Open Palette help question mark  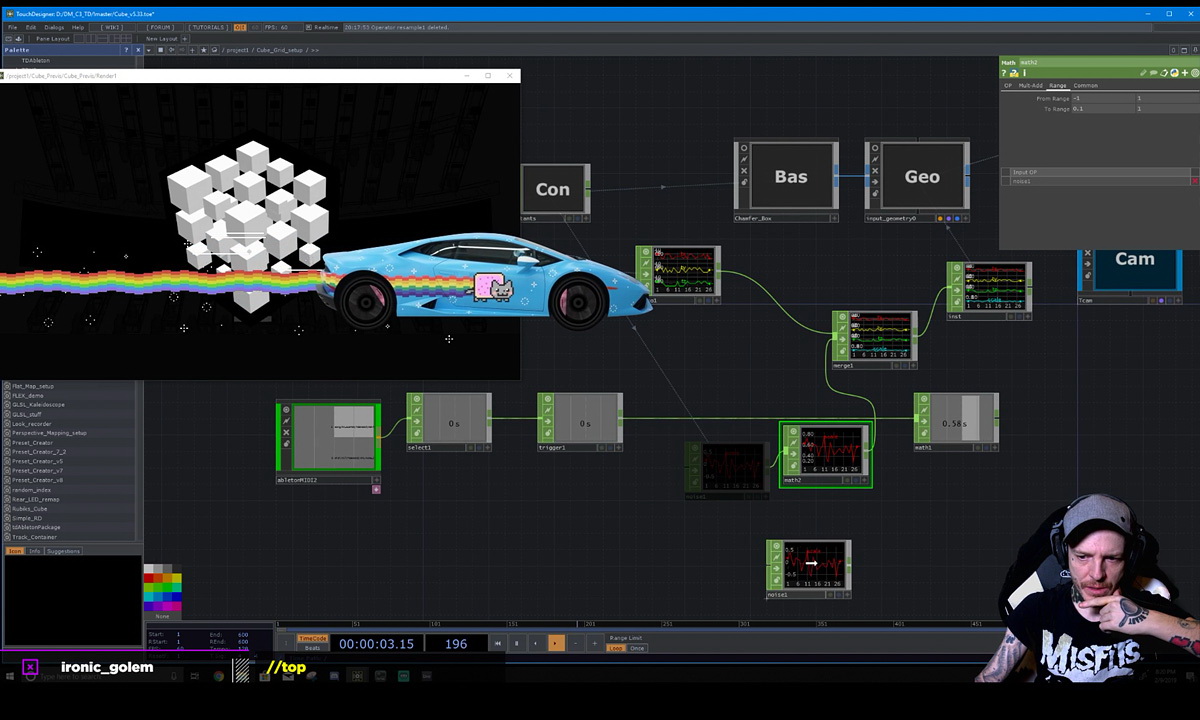[x=125, y=49]
